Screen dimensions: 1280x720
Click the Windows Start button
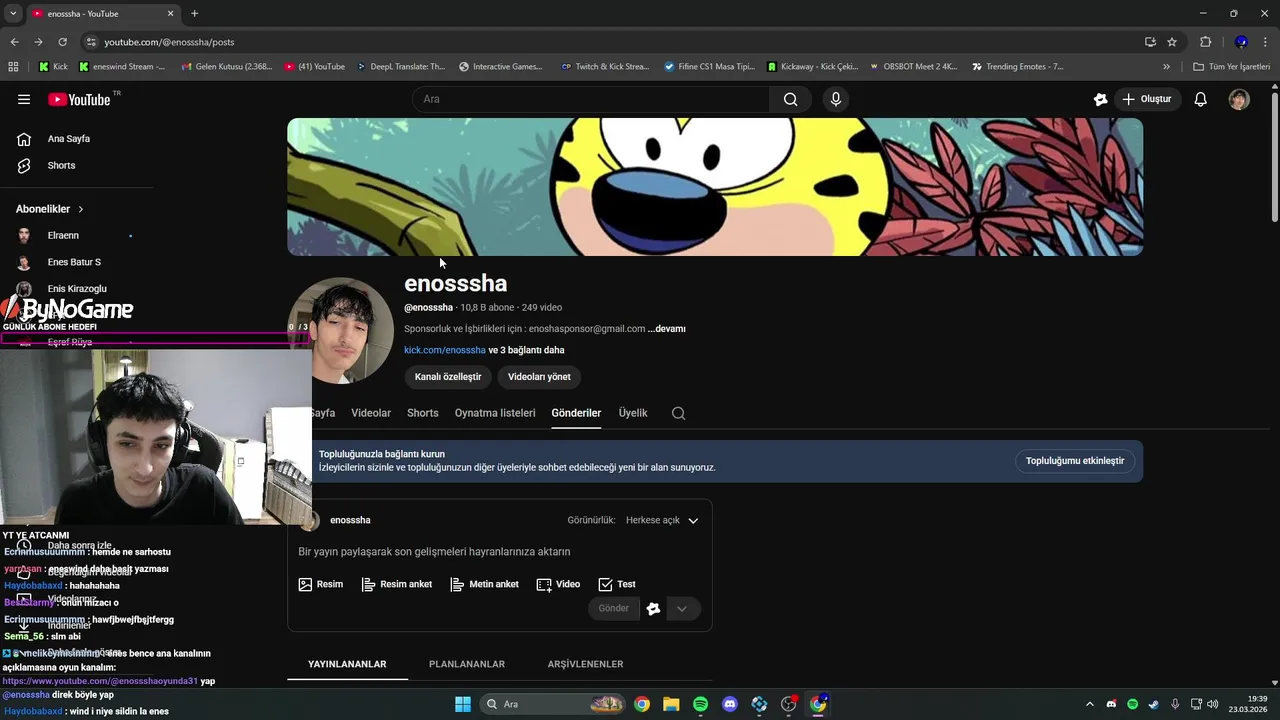463,704
